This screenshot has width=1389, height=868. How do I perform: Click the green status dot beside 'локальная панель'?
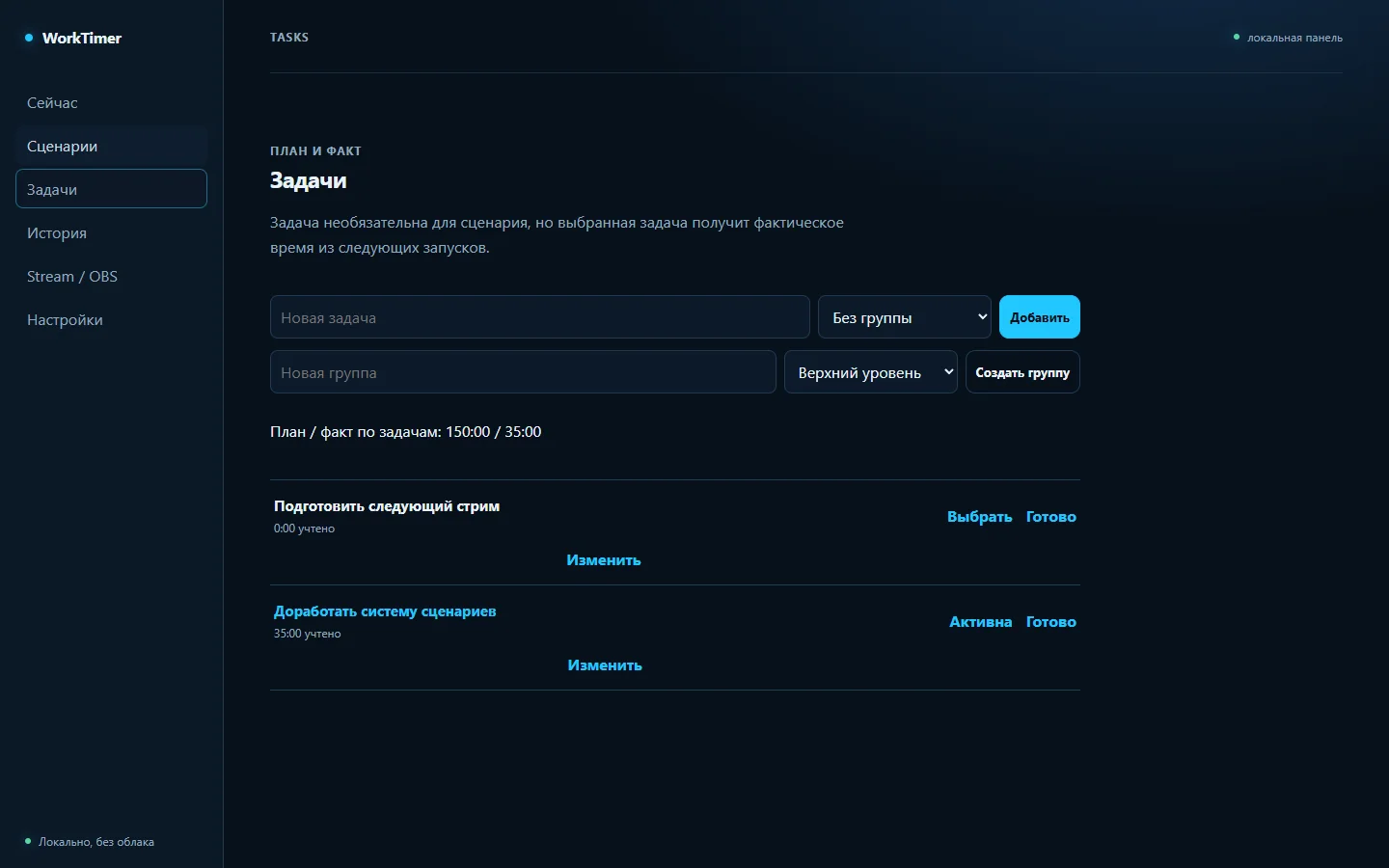(x=1237, y=37)
